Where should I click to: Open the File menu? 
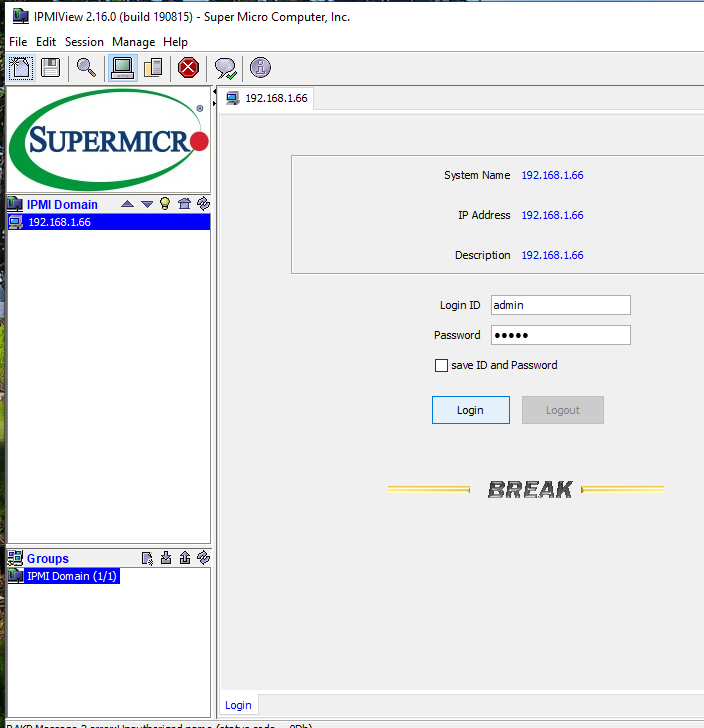[18, 42]
